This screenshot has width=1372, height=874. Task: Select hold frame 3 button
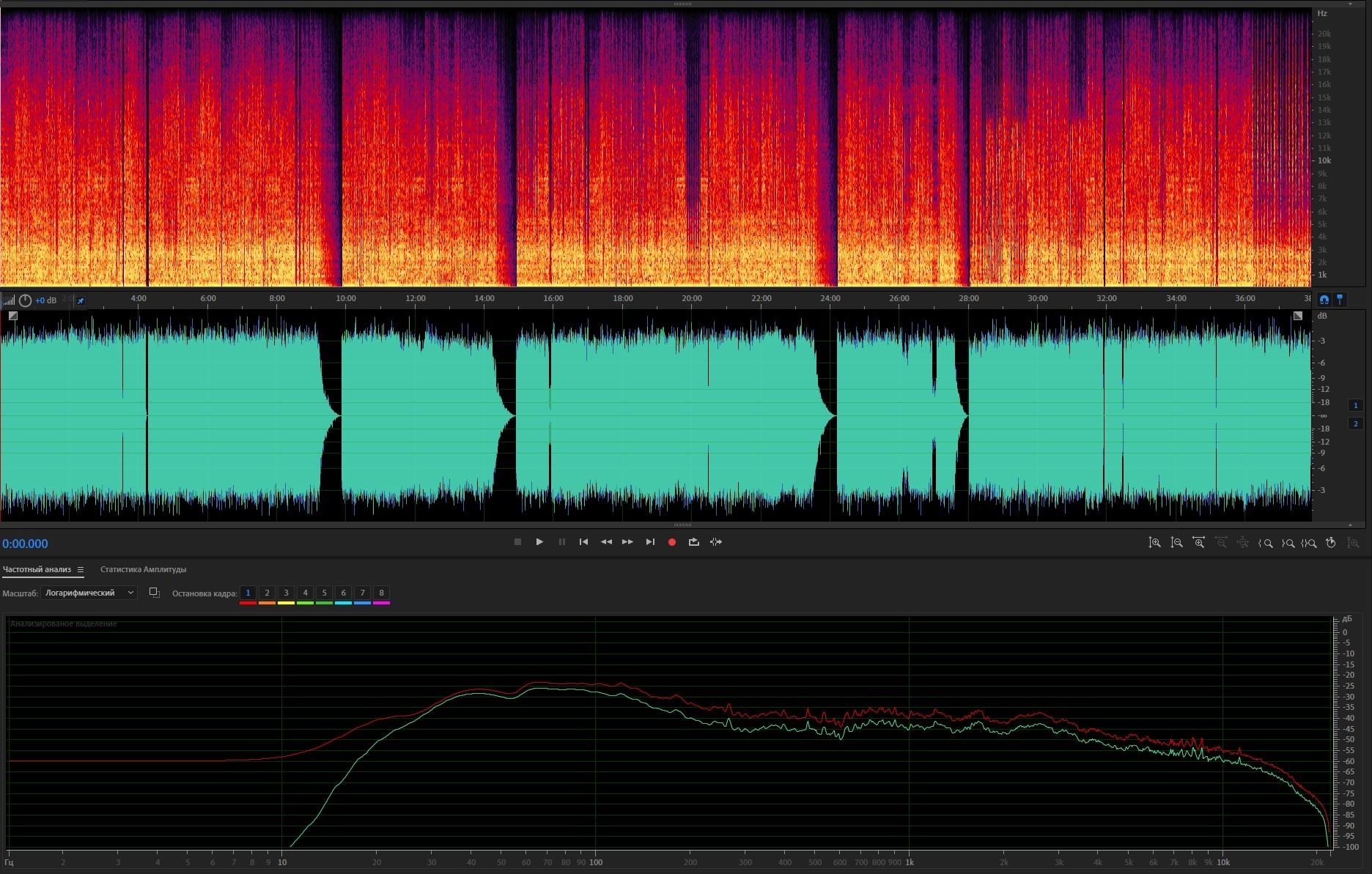coord(286,593)
